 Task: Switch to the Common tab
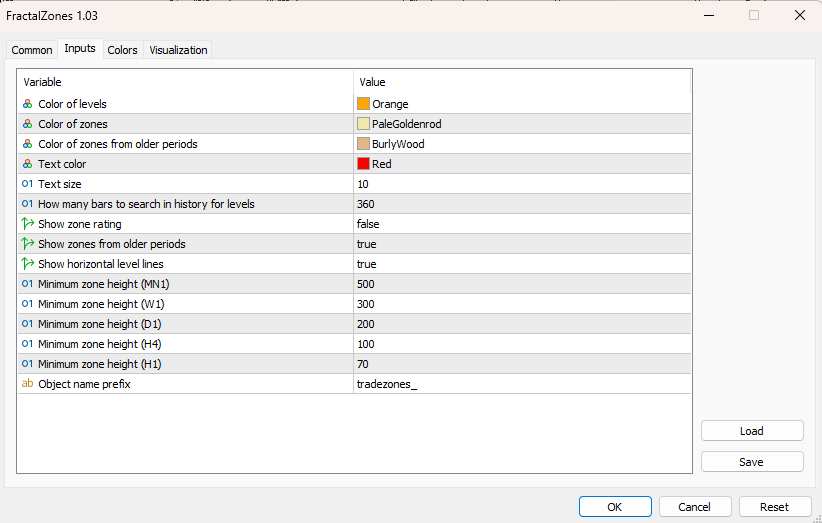pyautogui.click(x=32, y=50)
